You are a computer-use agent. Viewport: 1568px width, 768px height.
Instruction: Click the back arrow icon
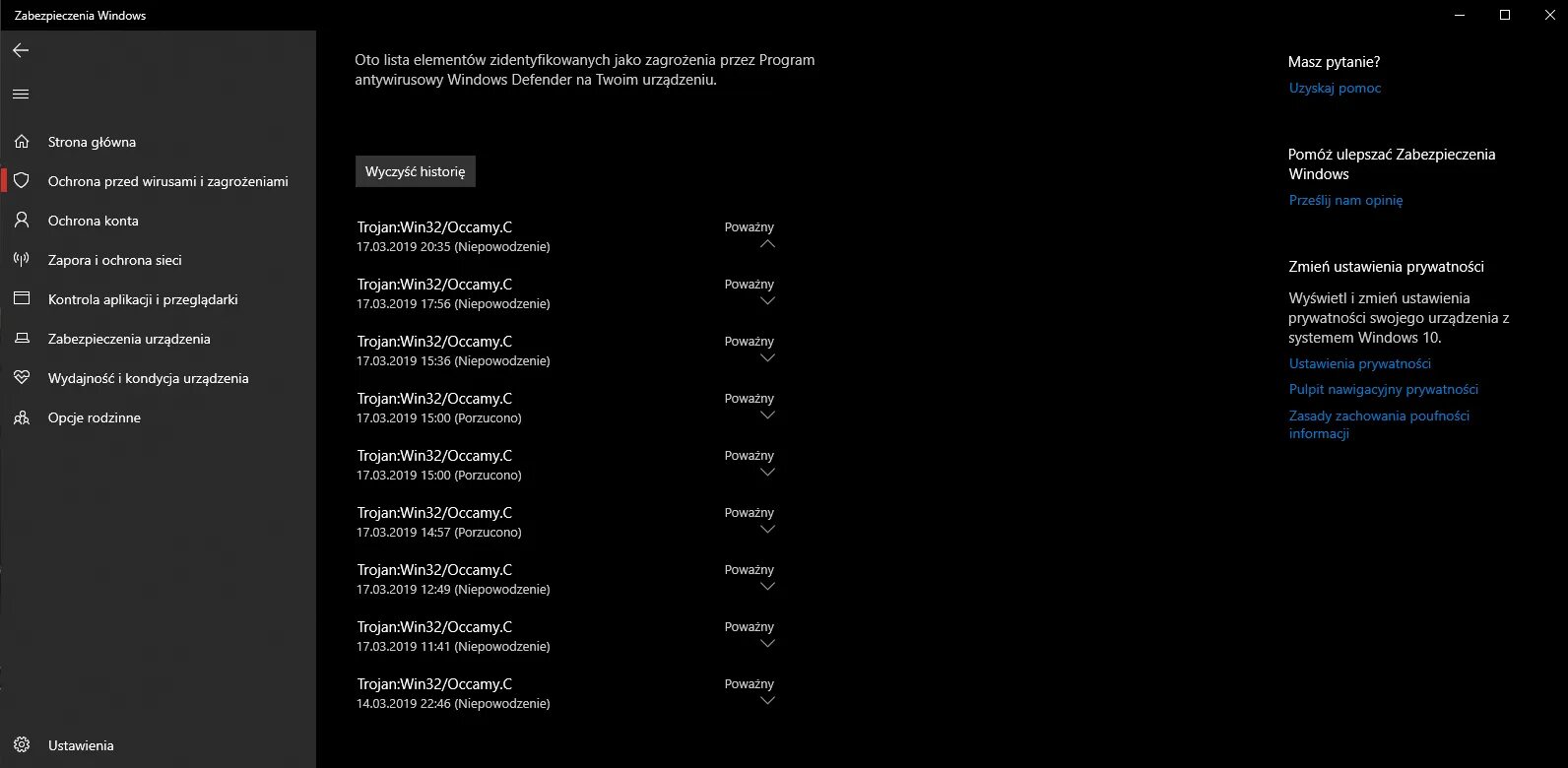(21, 50)
